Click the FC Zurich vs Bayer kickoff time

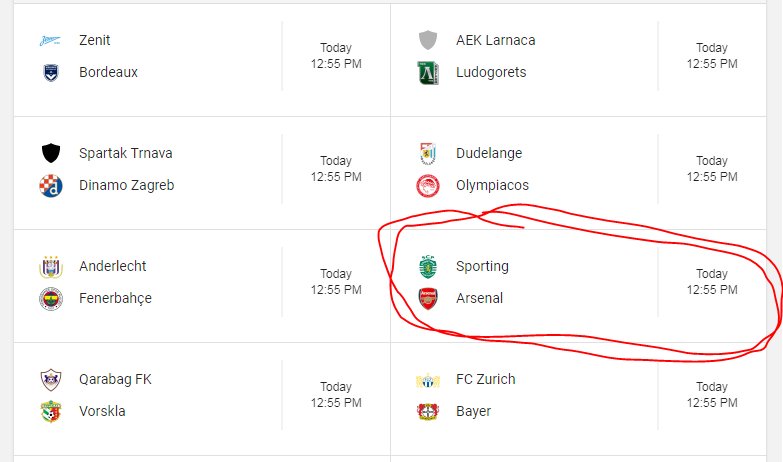point(712,395)
